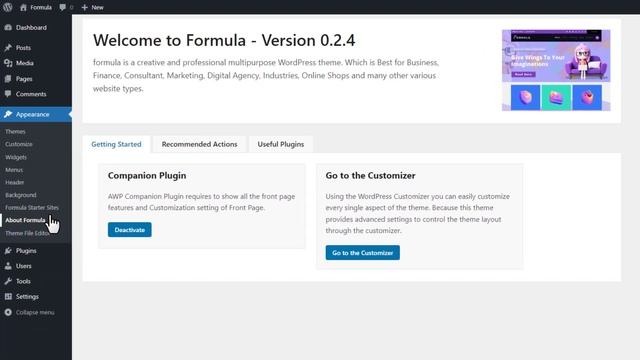The width and height of the screenshot is (640, 360).
Task: Click the home icon beside Formula
Action: click(x=23, y=7)
